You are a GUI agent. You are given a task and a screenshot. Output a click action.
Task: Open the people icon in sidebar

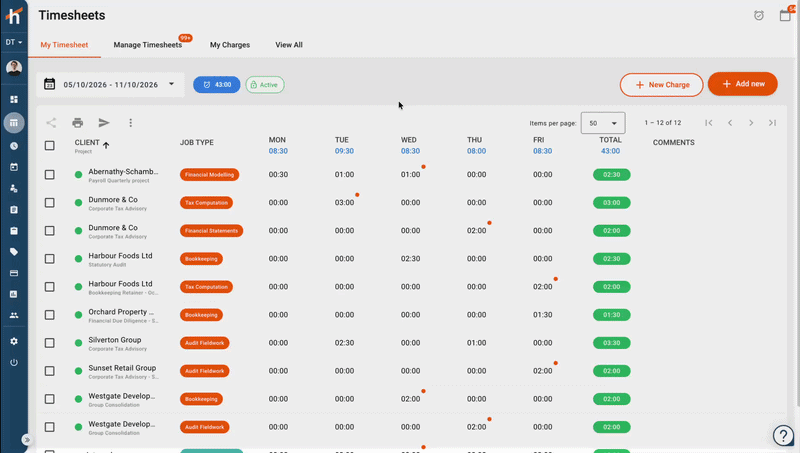[x=14, y=315]
